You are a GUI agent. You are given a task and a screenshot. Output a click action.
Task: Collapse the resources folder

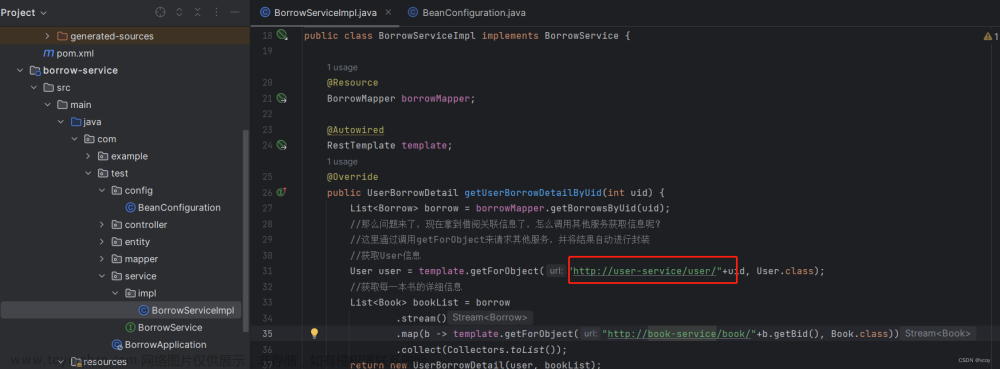coord(61,362)
